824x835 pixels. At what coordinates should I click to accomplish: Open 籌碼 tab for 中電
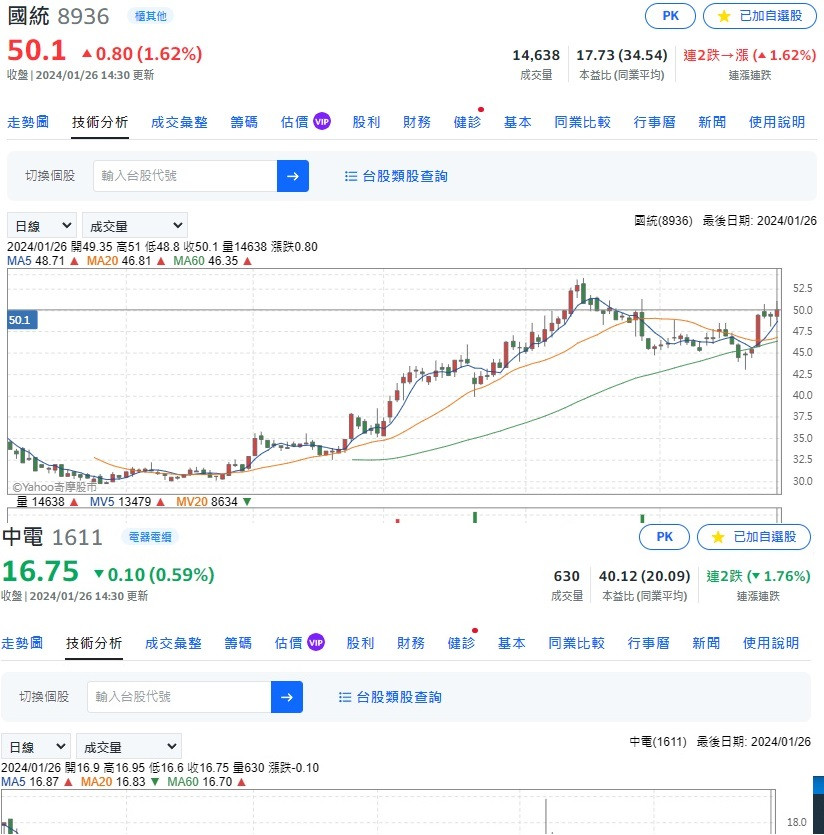click(x=238, y=643)
